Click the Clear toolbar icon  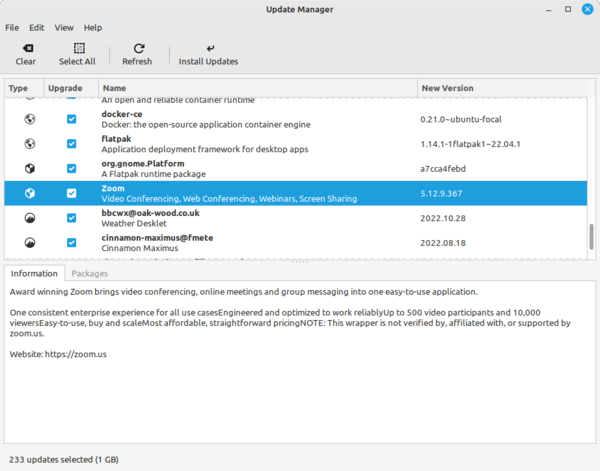tap(26, 48)
